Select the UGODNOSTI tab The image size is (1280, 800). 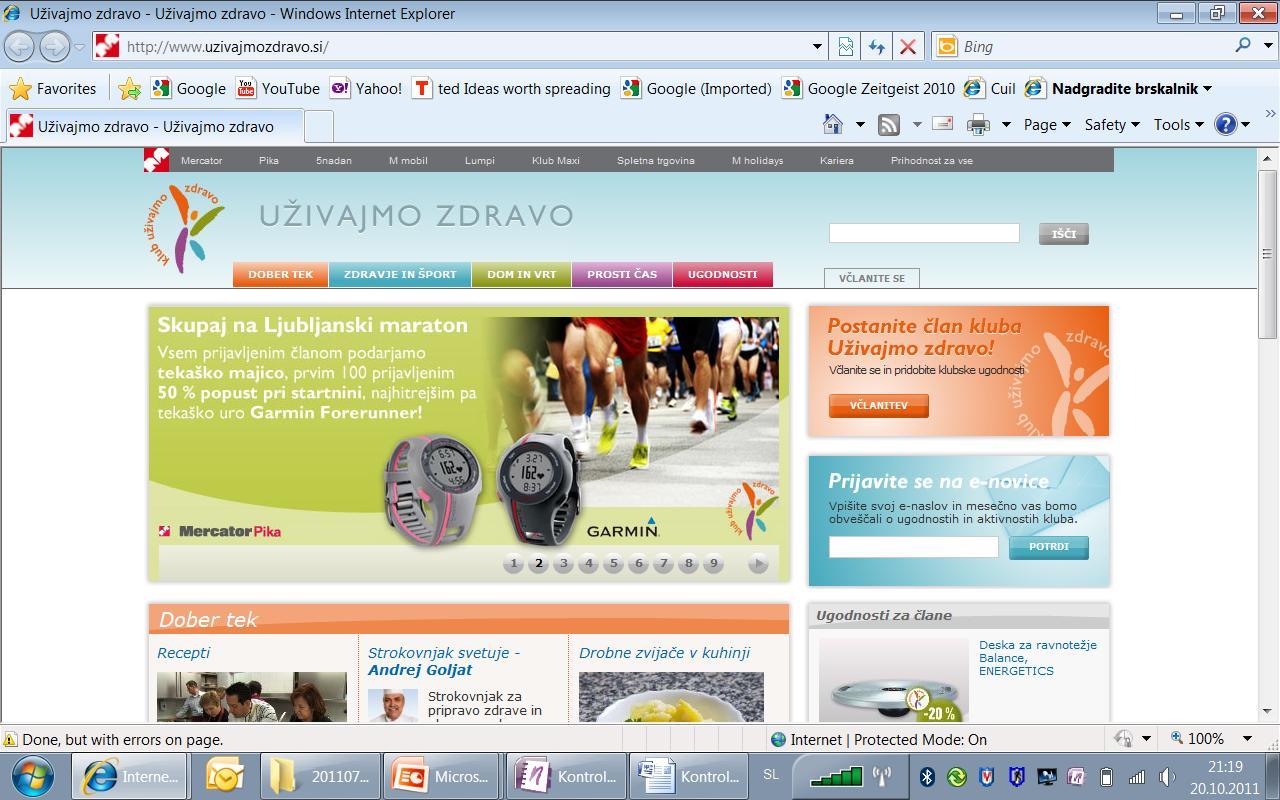point(723,274)
